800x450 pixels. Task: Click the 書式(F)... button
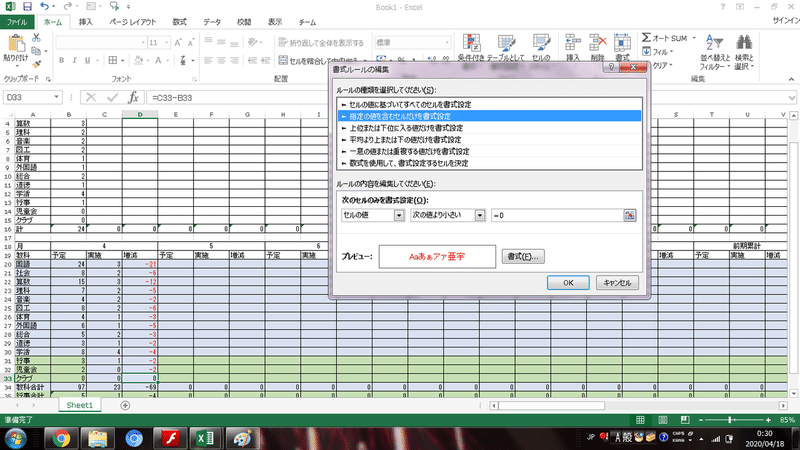(523, 257)
